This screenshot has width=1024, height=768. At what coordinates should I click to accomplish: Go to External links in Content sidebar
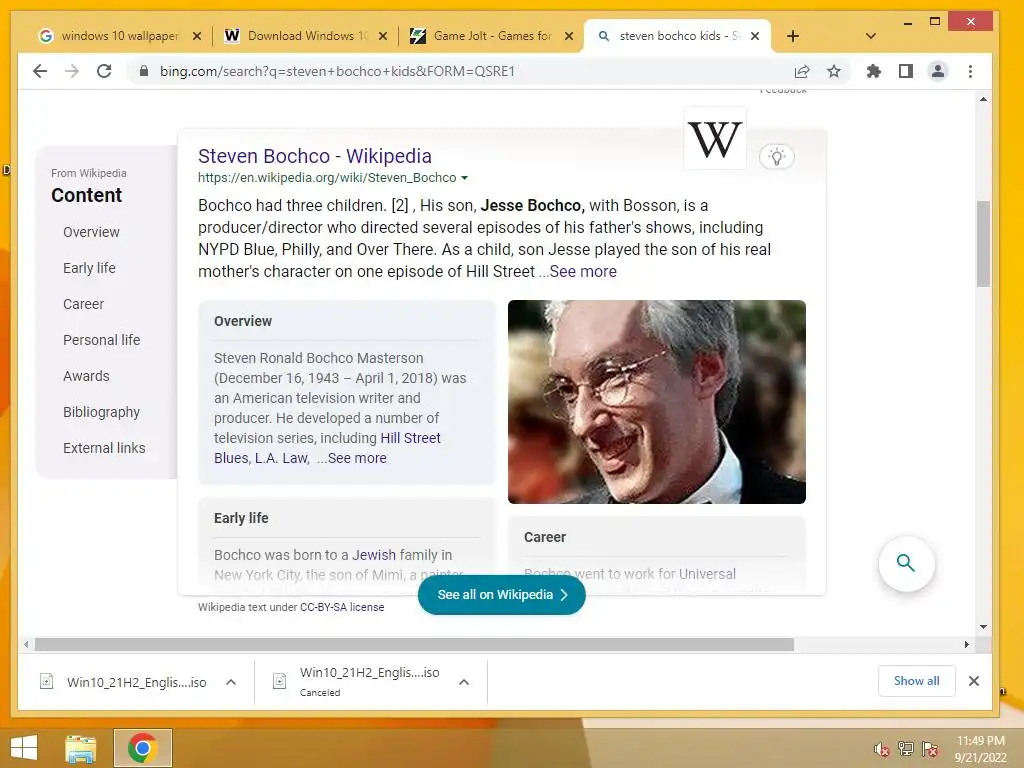(x=104, y=448)
